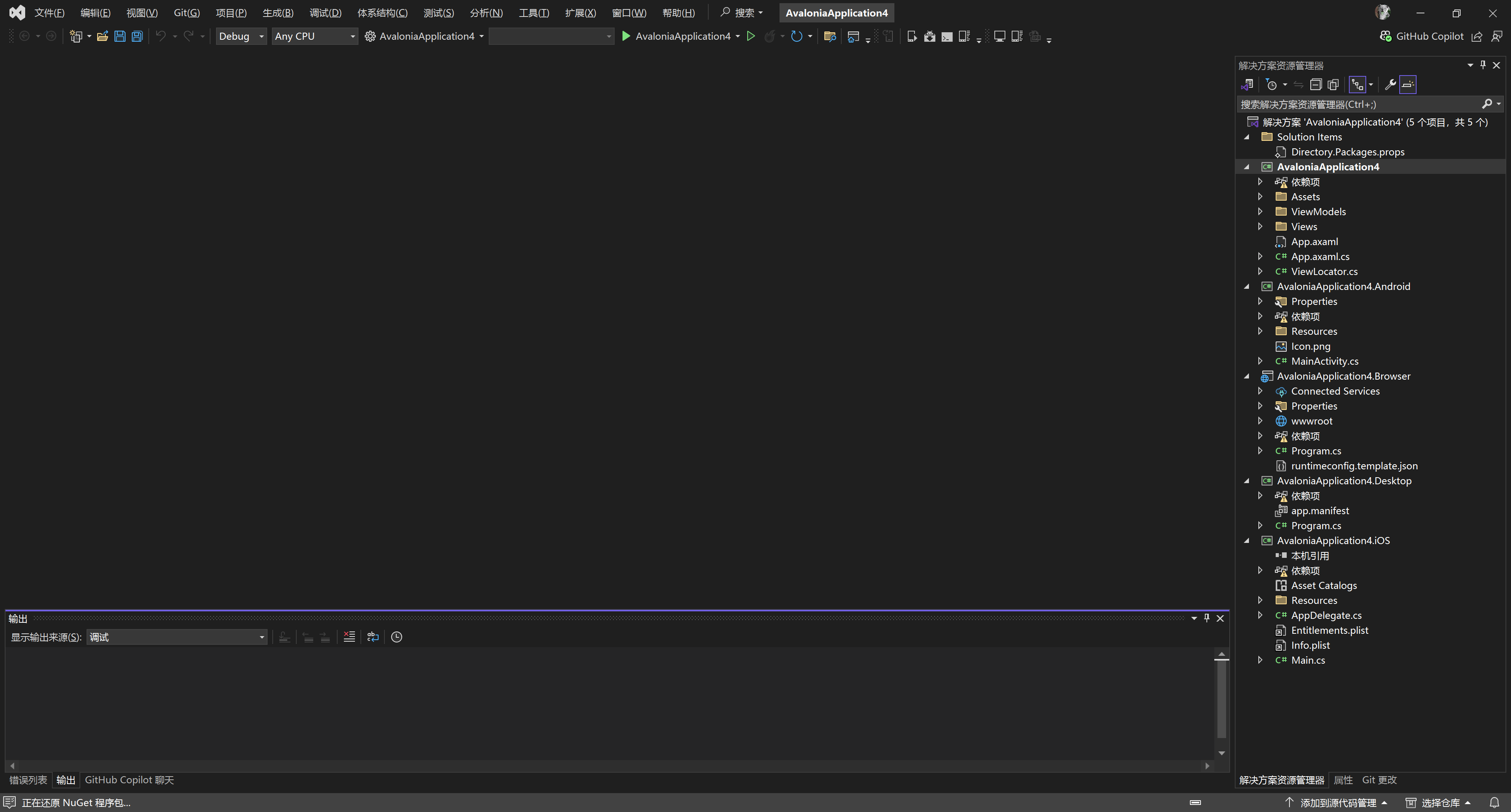
Task: Pin the Output panel
Action: pos(1206,618)
